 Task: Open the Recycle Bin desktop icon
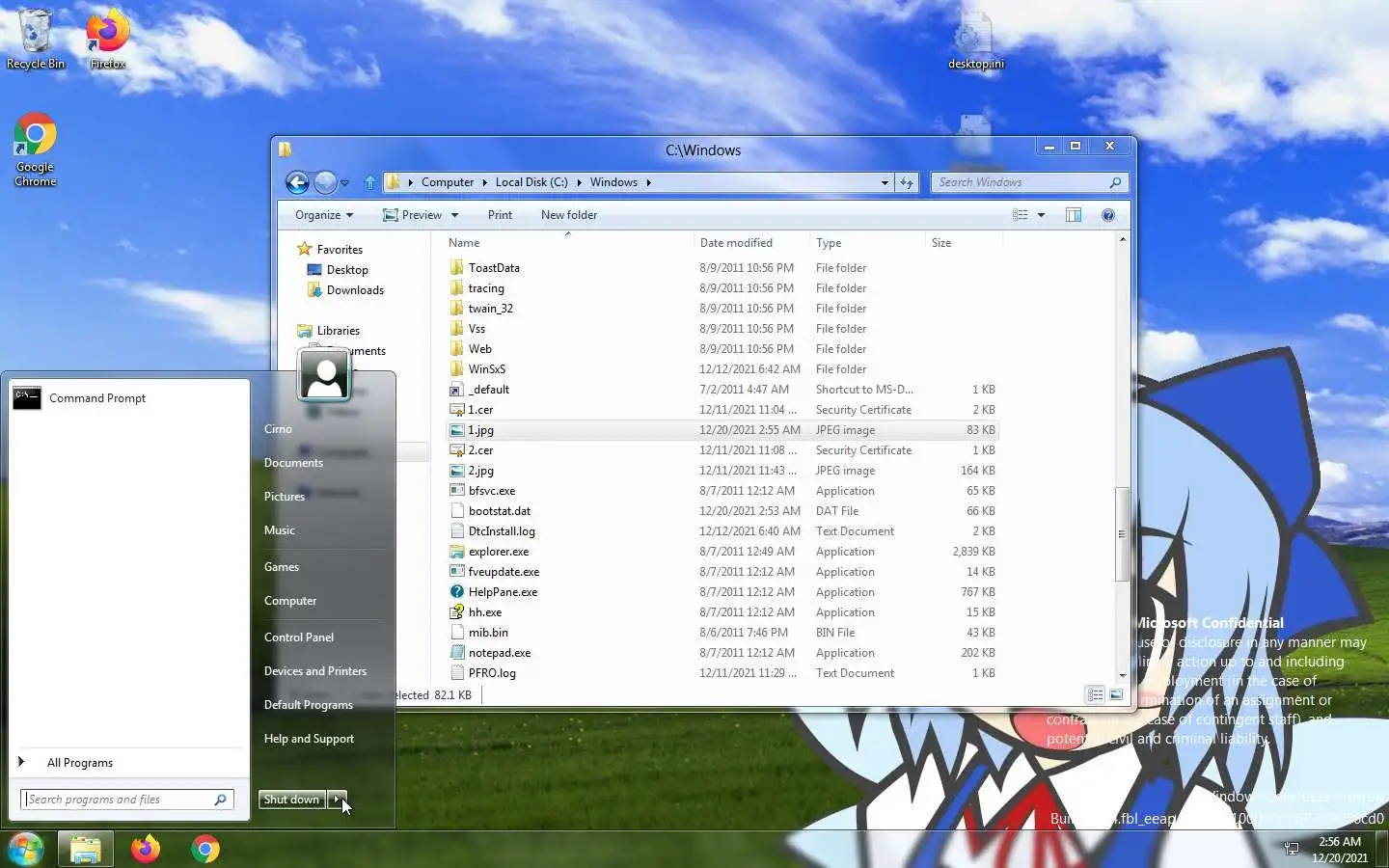(36, 39)
